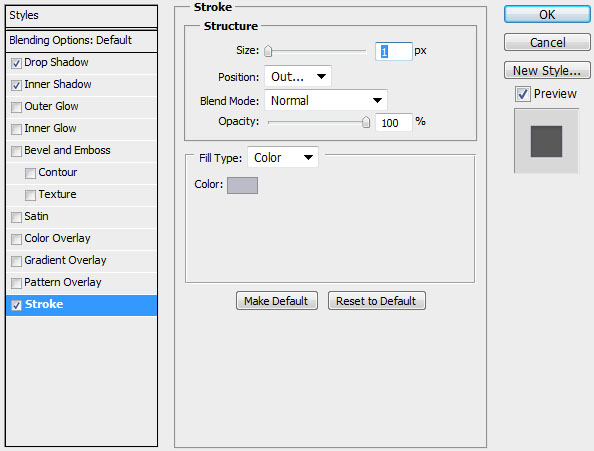Toggle the Preview checkbox
Screen dimensions: 594x451
tap(522, 94)
